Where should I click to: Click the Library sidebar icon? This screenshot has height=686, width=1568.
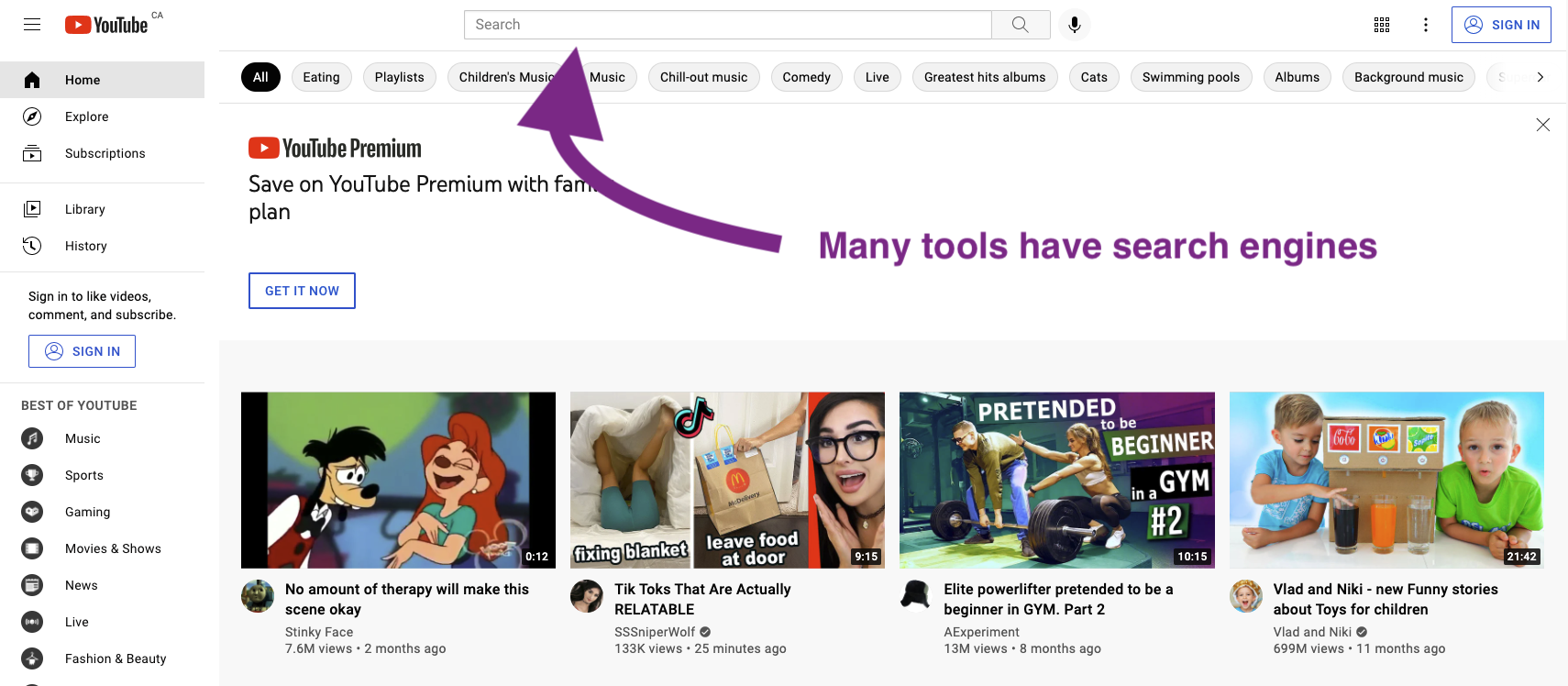click(x=32, y=209)
